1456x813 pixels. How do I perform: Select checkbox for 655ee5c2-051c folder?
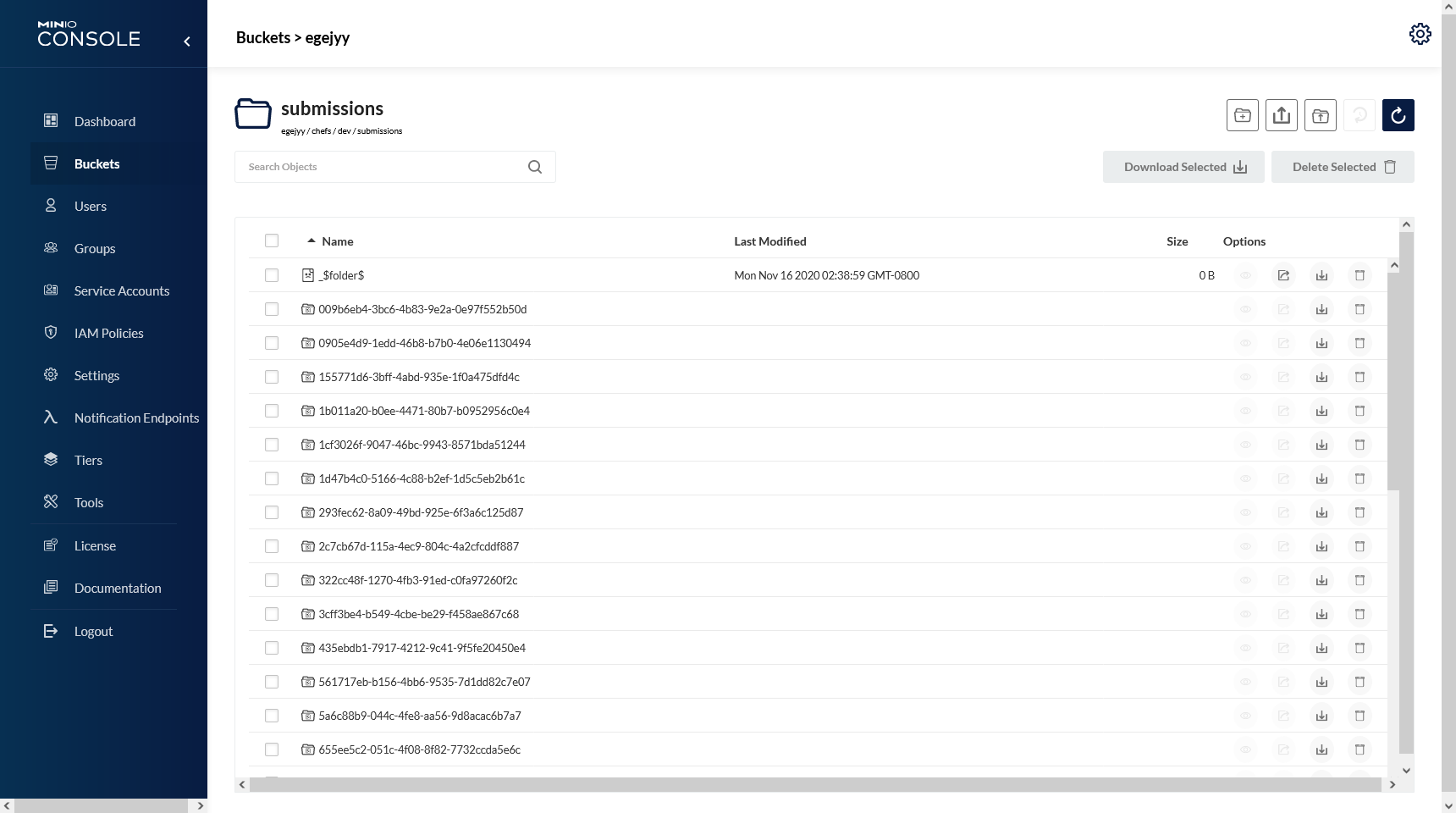tap(272, 749)
